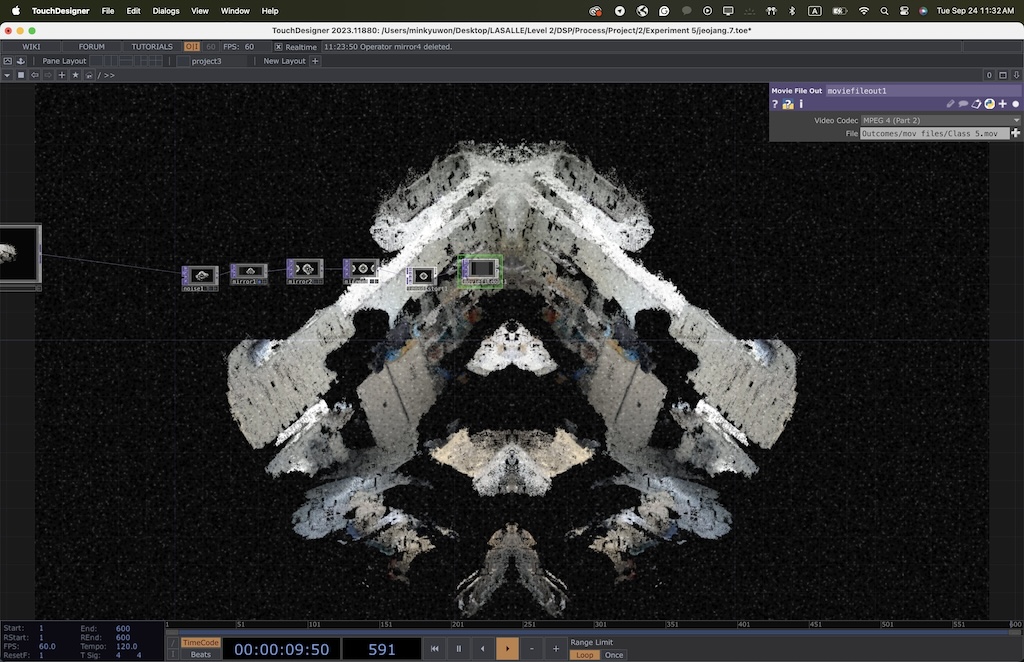Click the Python help icon in parameters
1024x662 pixels.
click(788, 104)
